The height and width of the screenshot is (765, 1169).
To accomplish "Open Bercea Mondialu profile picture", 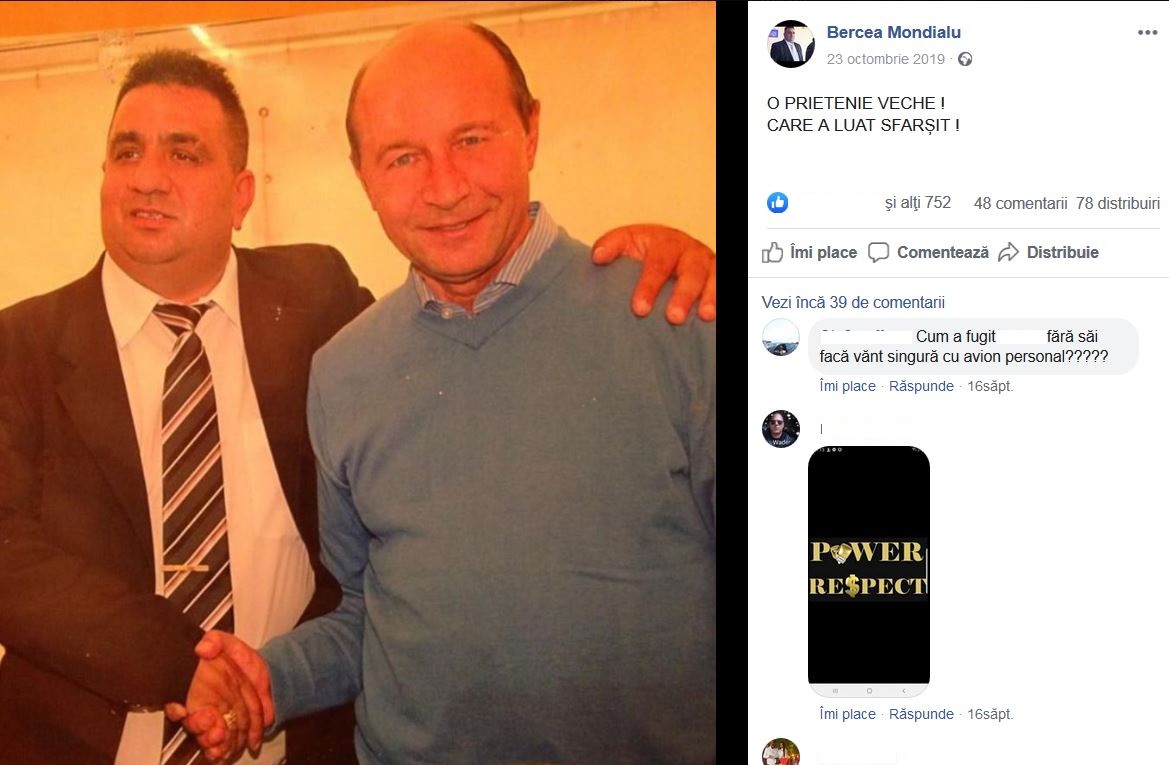I will tap(791, 44).
